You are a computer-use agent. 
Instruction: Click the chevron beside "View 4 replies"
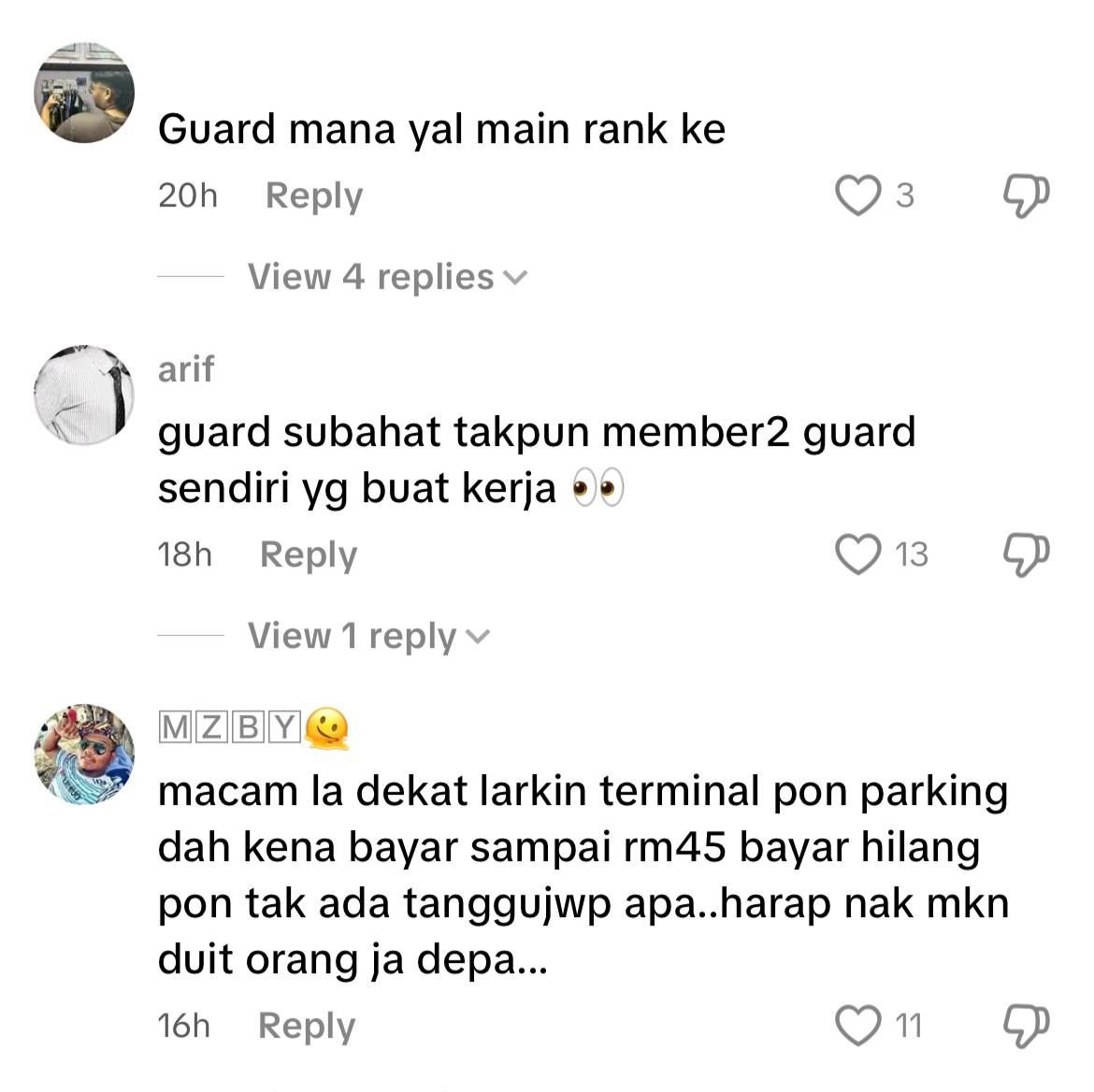point(515,279)
